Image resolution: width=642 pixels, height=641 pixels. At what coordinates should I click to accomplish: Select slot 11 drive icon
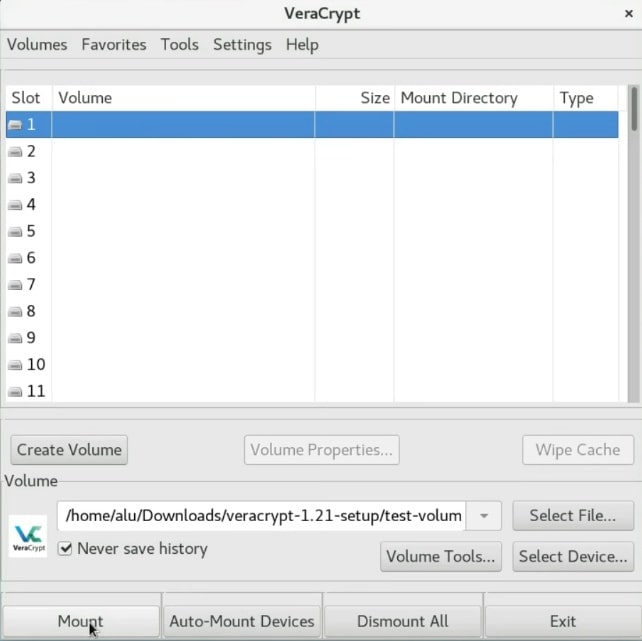tap(15, 392)
